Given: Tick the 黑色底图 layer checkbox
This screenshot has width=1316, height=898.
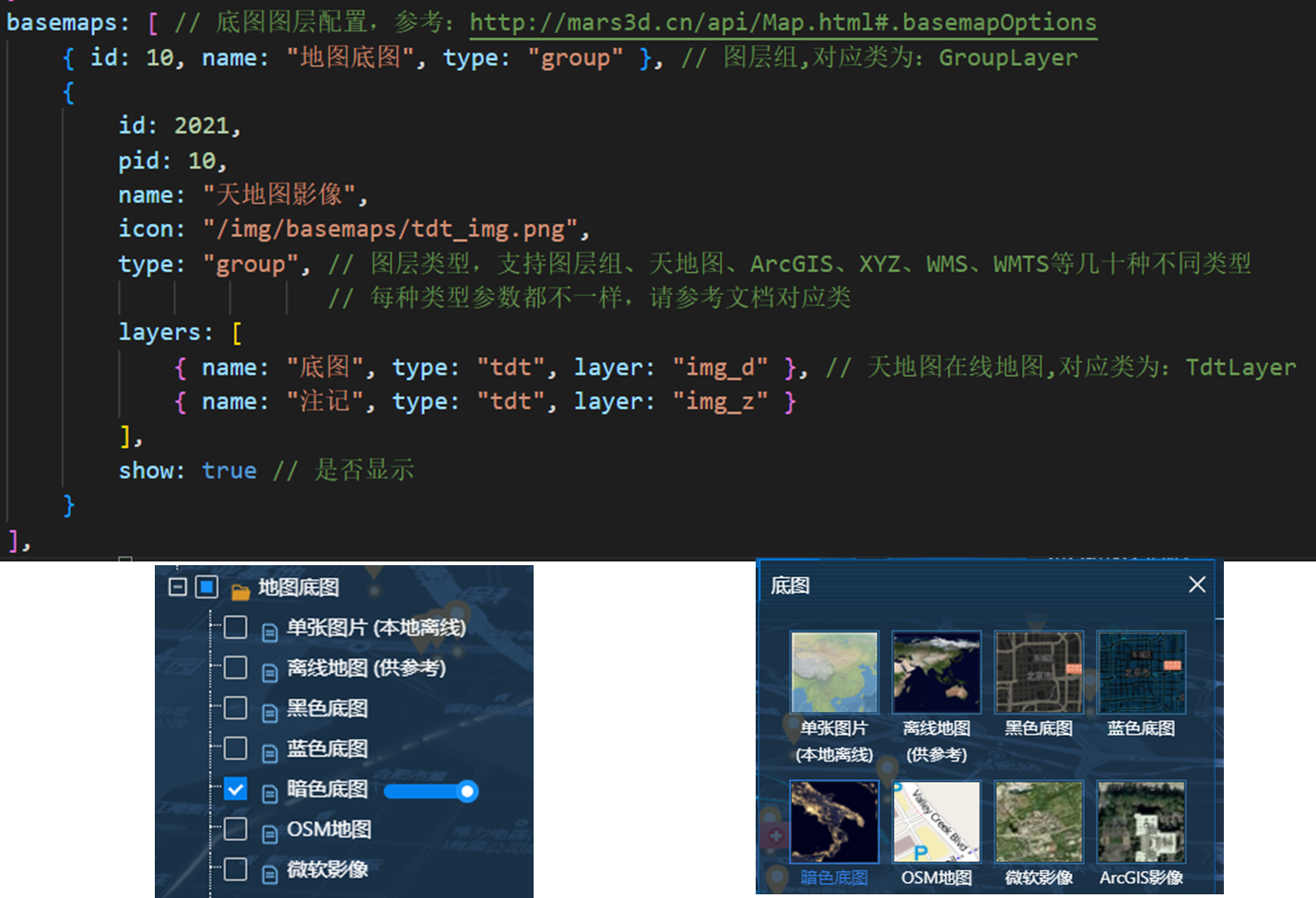Looking at the screenshot, I should click(236, 708).
